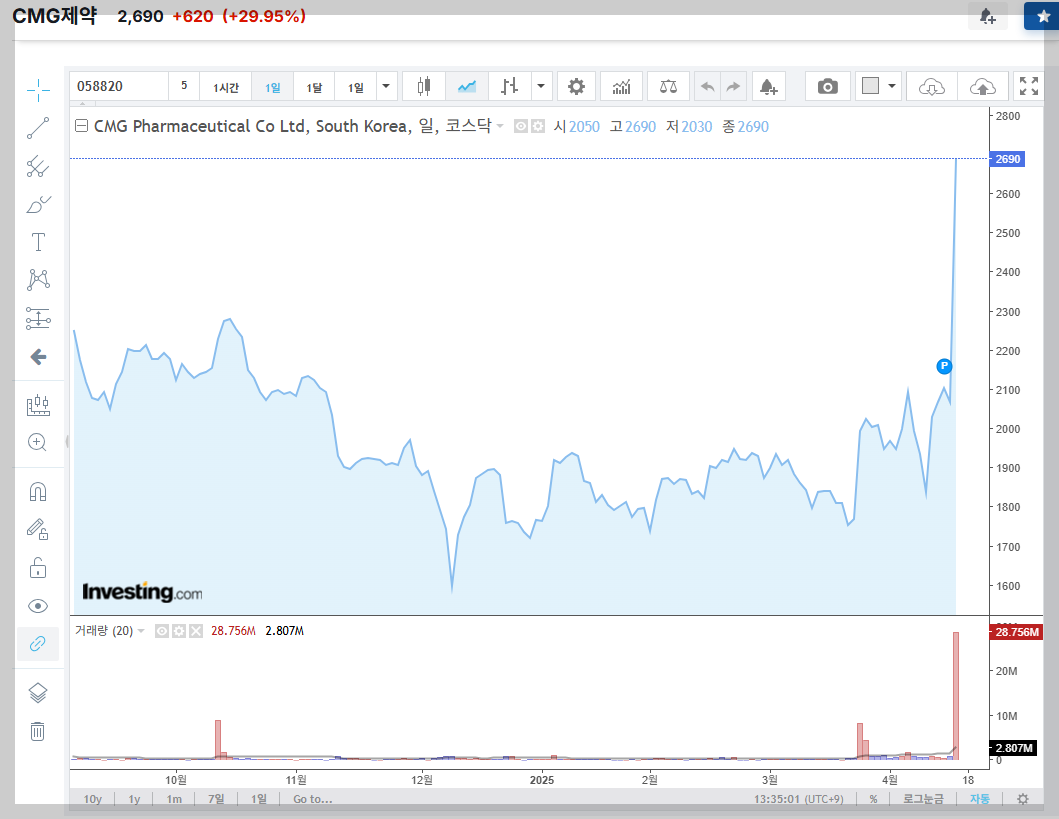
Task: Open the object tree layers icon
Action: (38, 693)
